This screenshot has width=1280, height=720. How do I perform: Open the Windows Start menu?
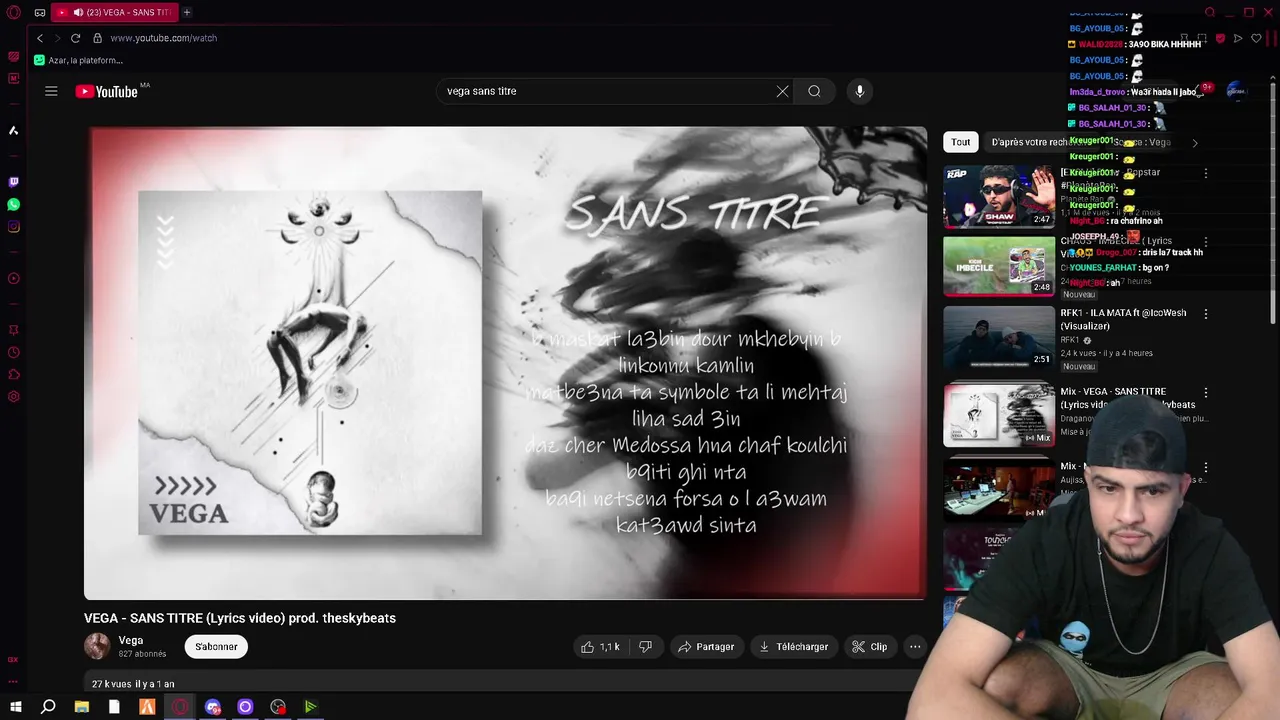(x=16, y=707)
